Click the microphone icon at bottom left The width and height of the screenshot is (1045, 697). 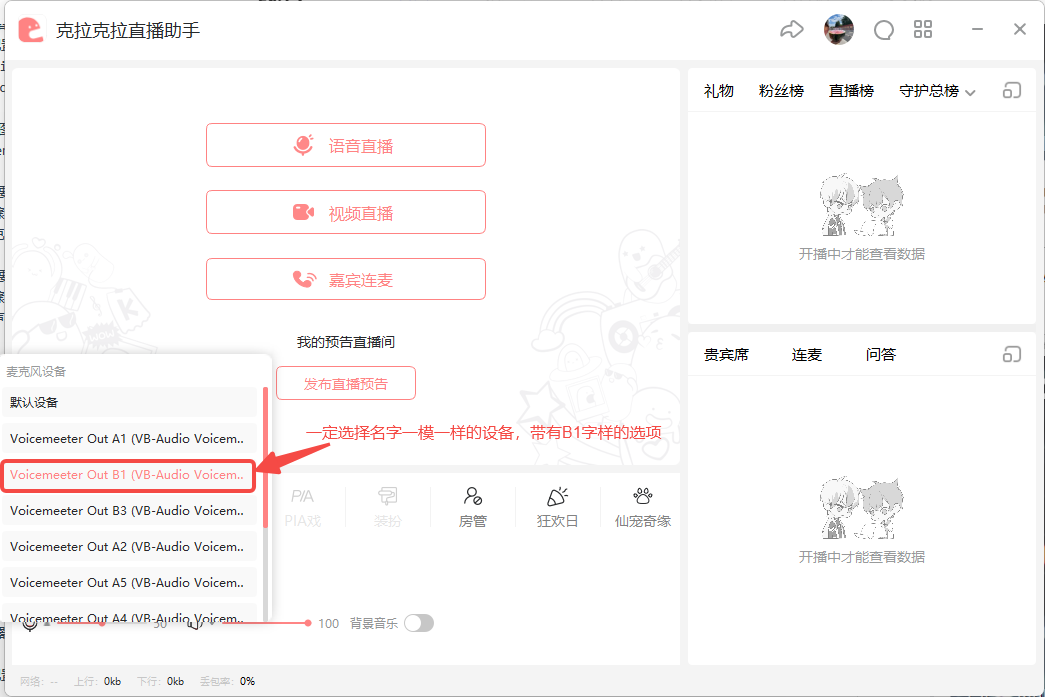click(x=29, y=624)
